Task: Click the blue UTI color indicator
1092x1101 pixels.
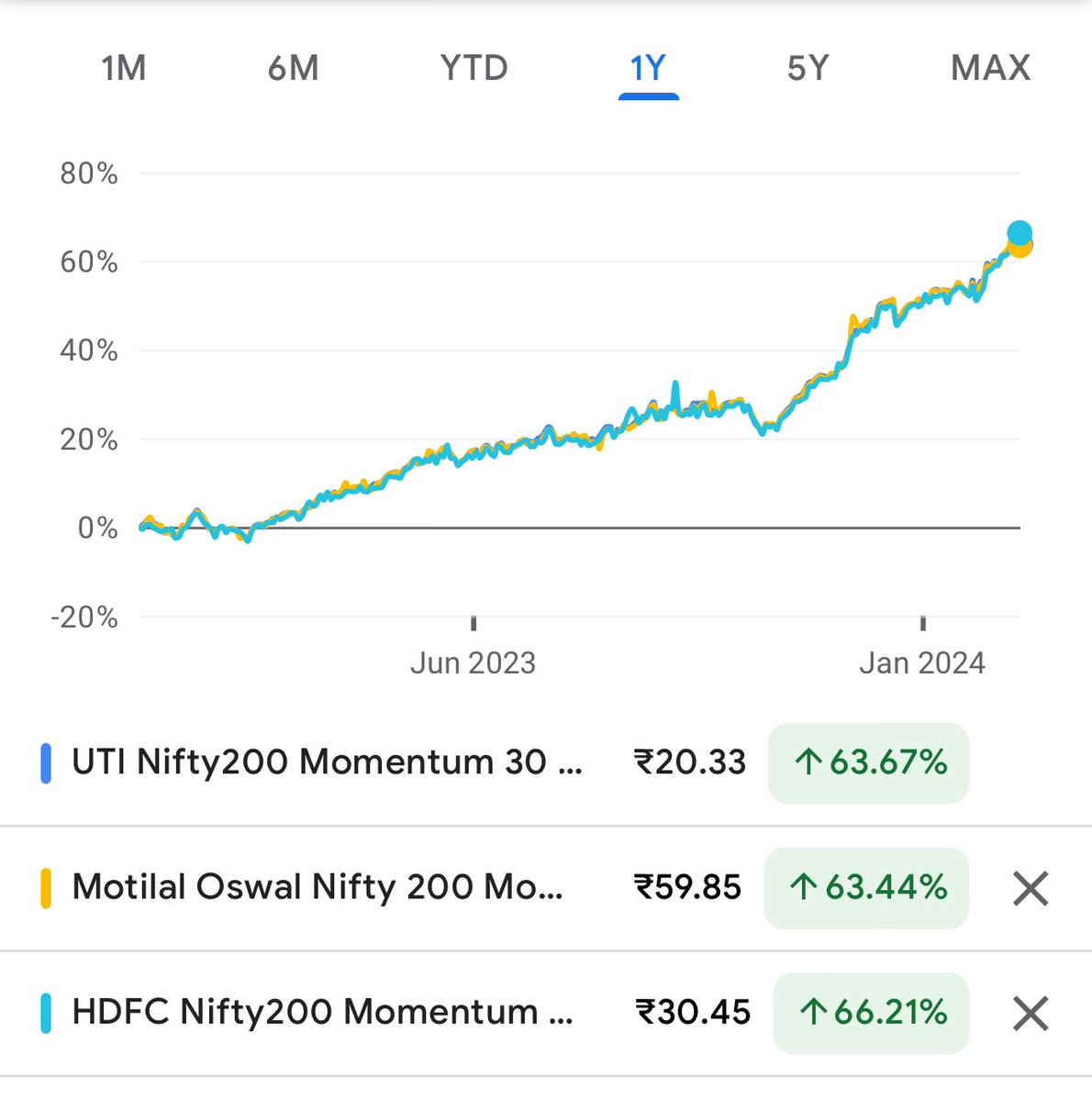Action: [x=46, y=763]
